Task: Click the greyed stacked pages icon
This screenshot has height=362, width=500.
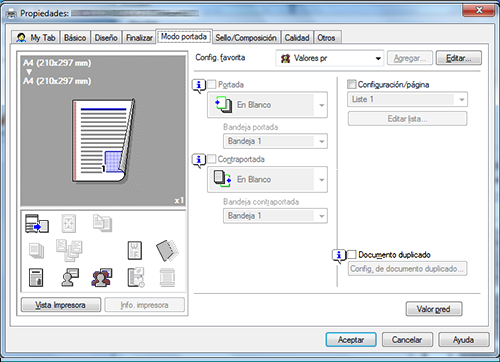Action: click(36, 250)
